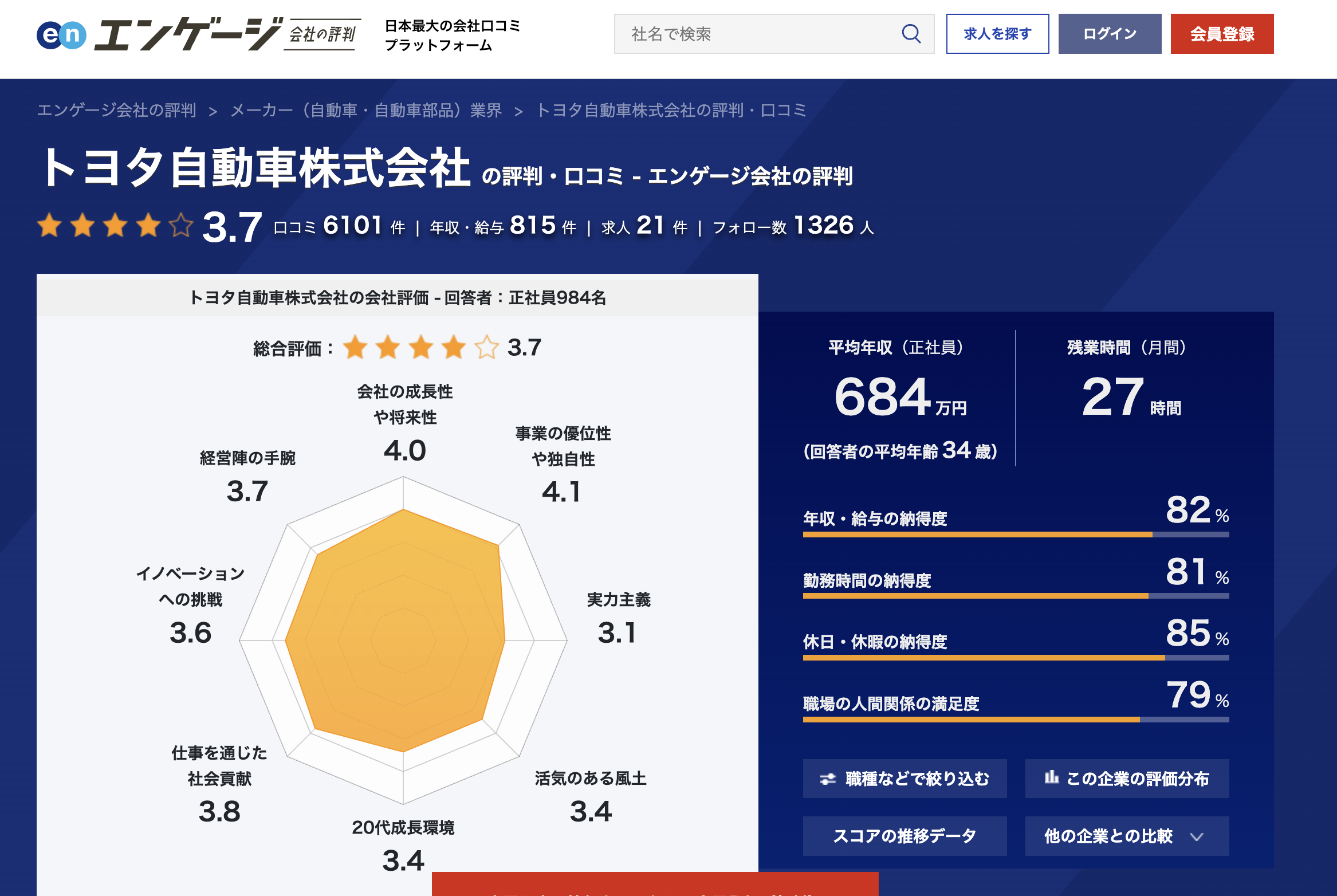
Task: Click the 年収・給与の納得度 progress bar
Action: 1016,535
